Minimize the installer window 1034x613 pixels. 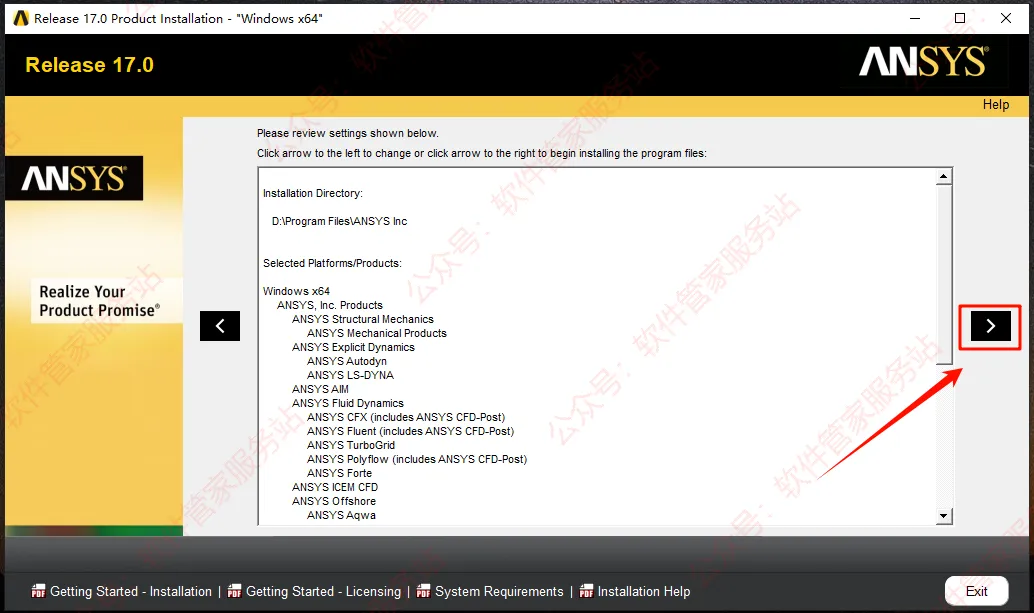[915, 18]
